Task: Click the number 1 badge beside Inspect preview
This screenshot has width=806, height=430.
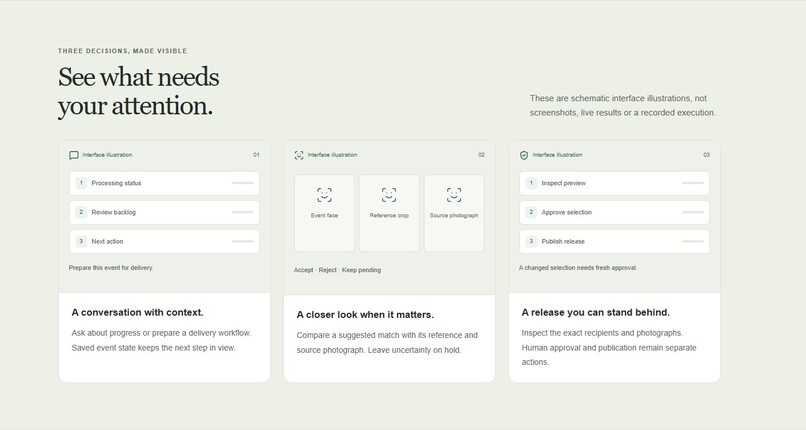Action: (532, 183)
